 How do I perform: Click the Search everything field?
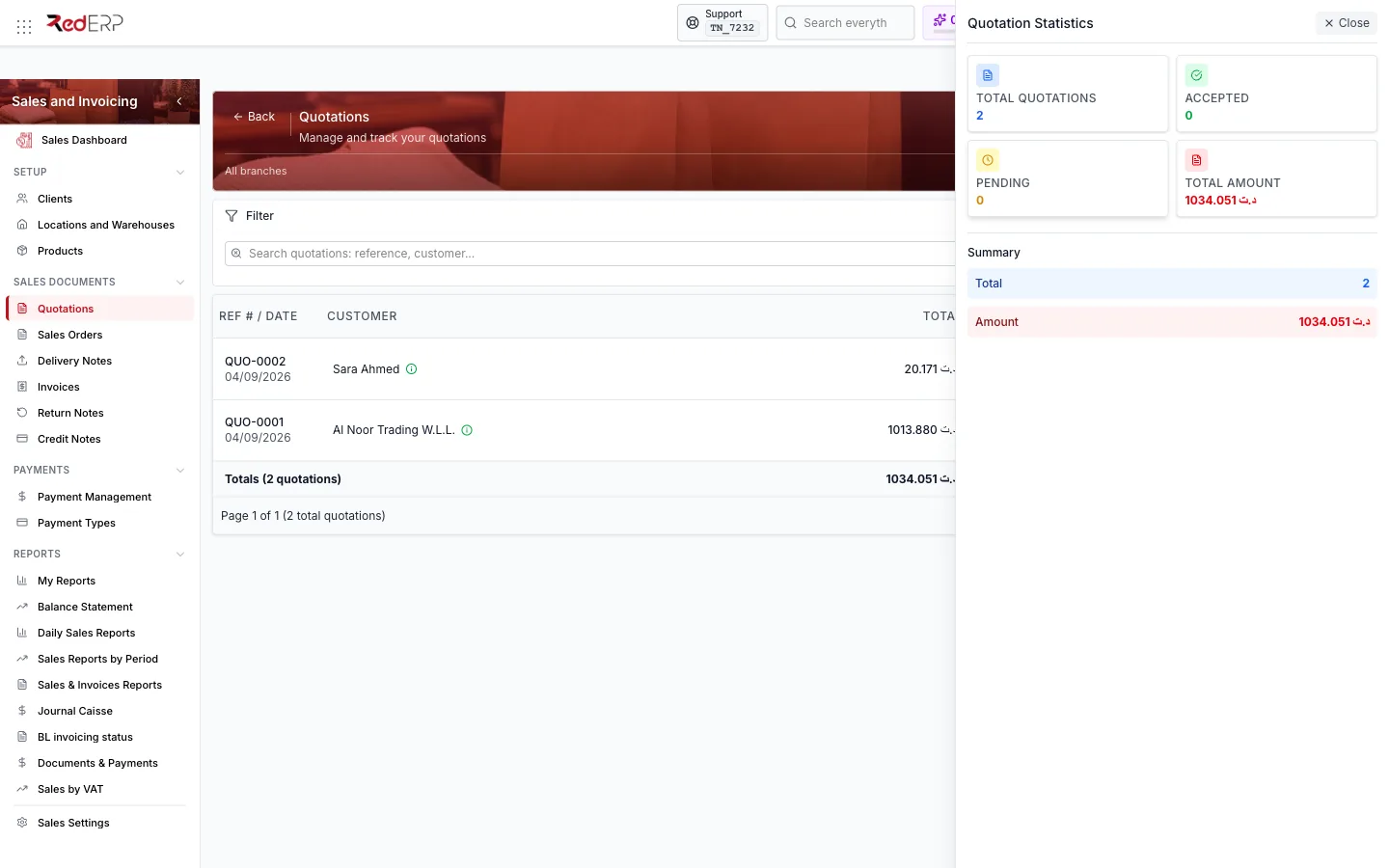tap(845, 22)
